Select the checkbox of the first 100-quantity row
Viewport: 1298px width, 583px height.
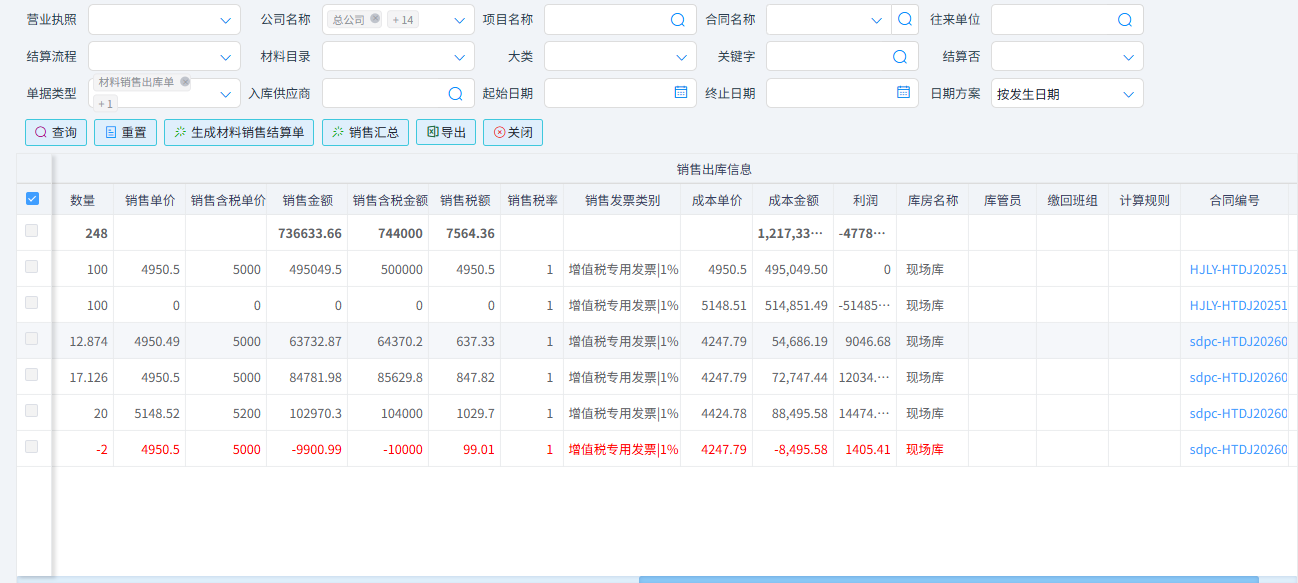[x=31, y=269]
